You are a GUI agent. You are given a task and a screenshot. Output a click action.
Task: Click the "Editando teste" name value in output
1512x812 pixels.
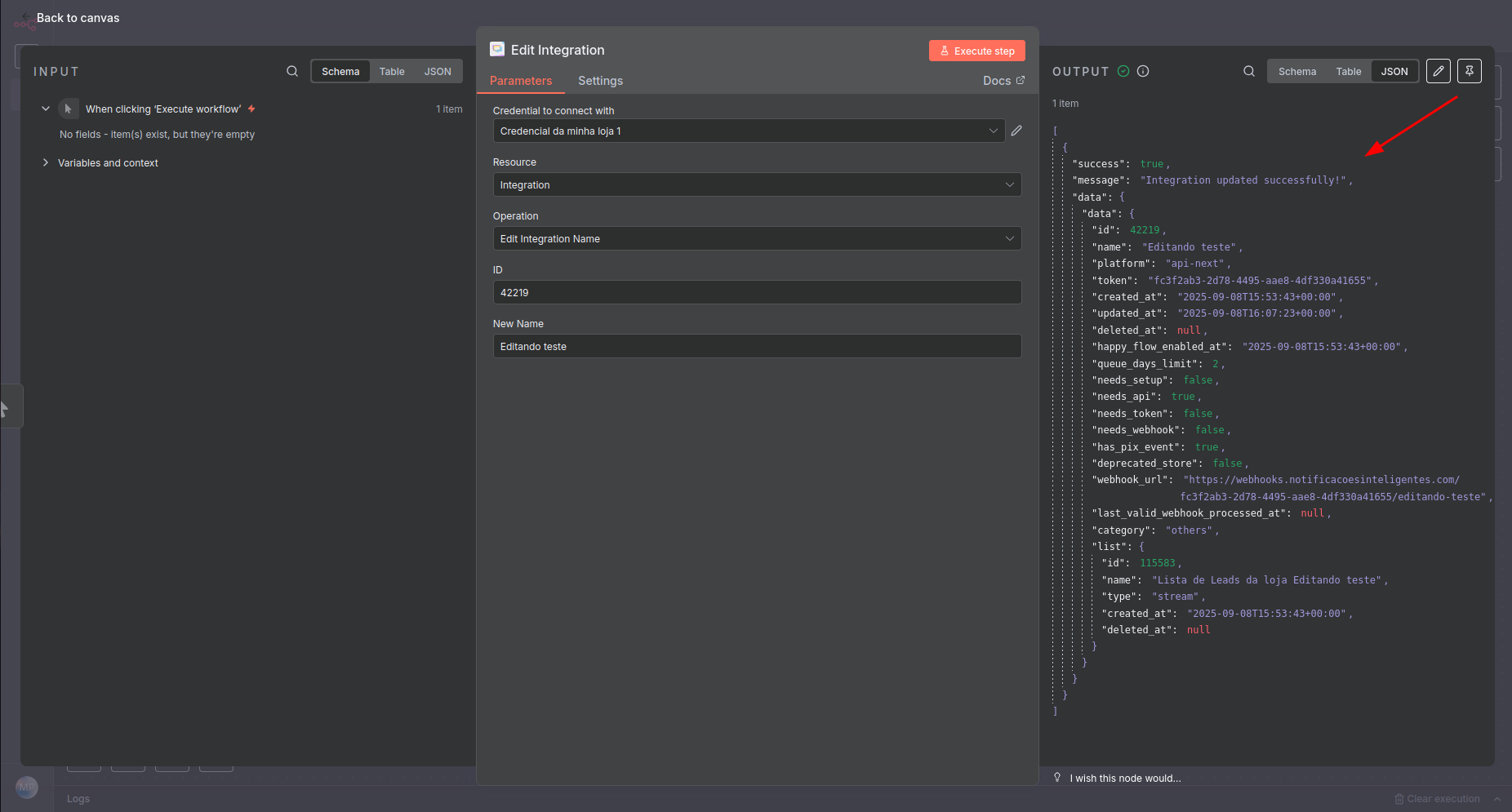[x=1190, y=246]
